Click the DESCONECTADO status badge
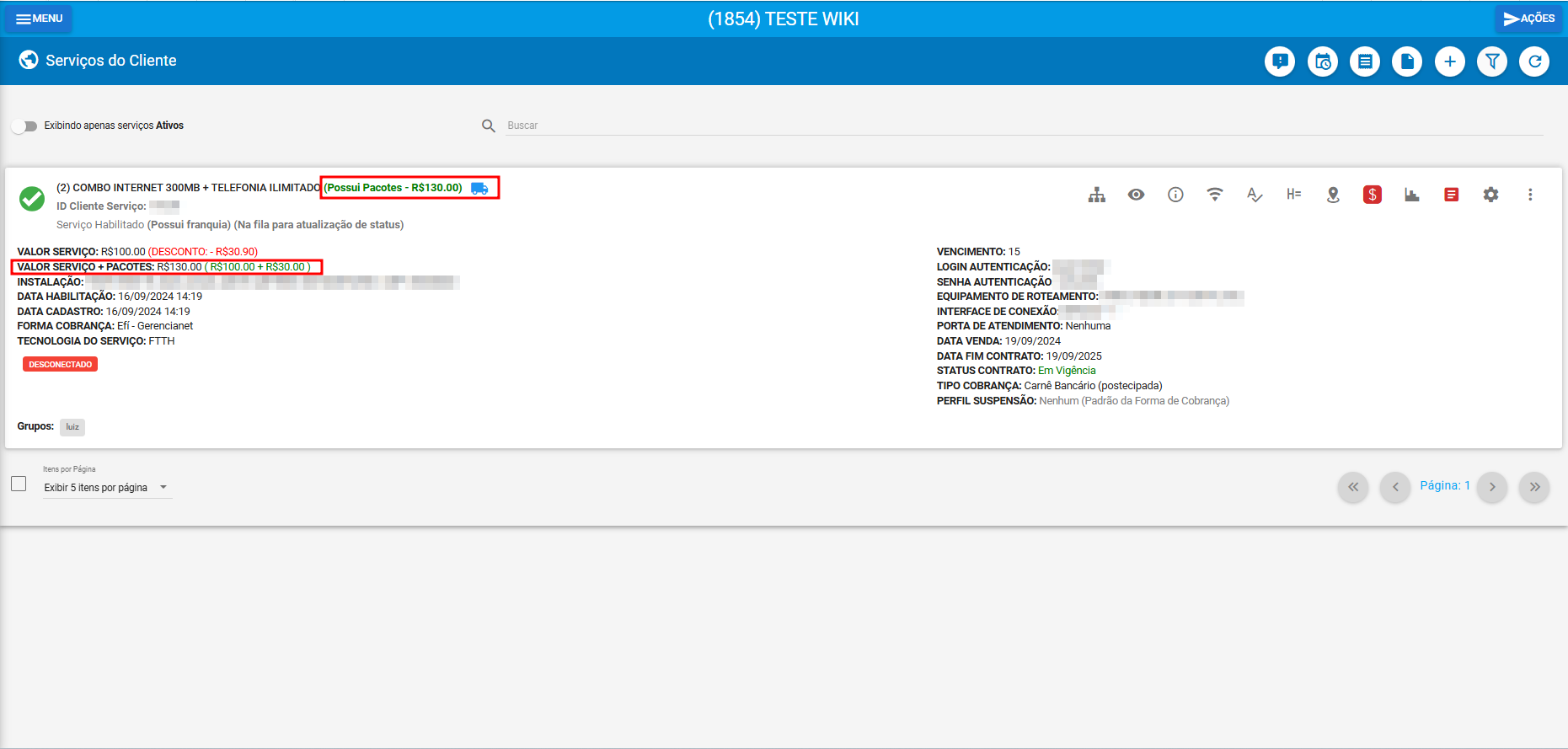This screenshot has width=1568, height=749. [x=60, y=365]
